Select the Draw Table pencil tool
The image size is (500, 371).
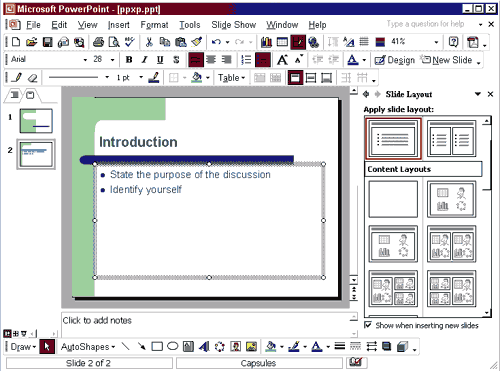(x=17, y=78)
